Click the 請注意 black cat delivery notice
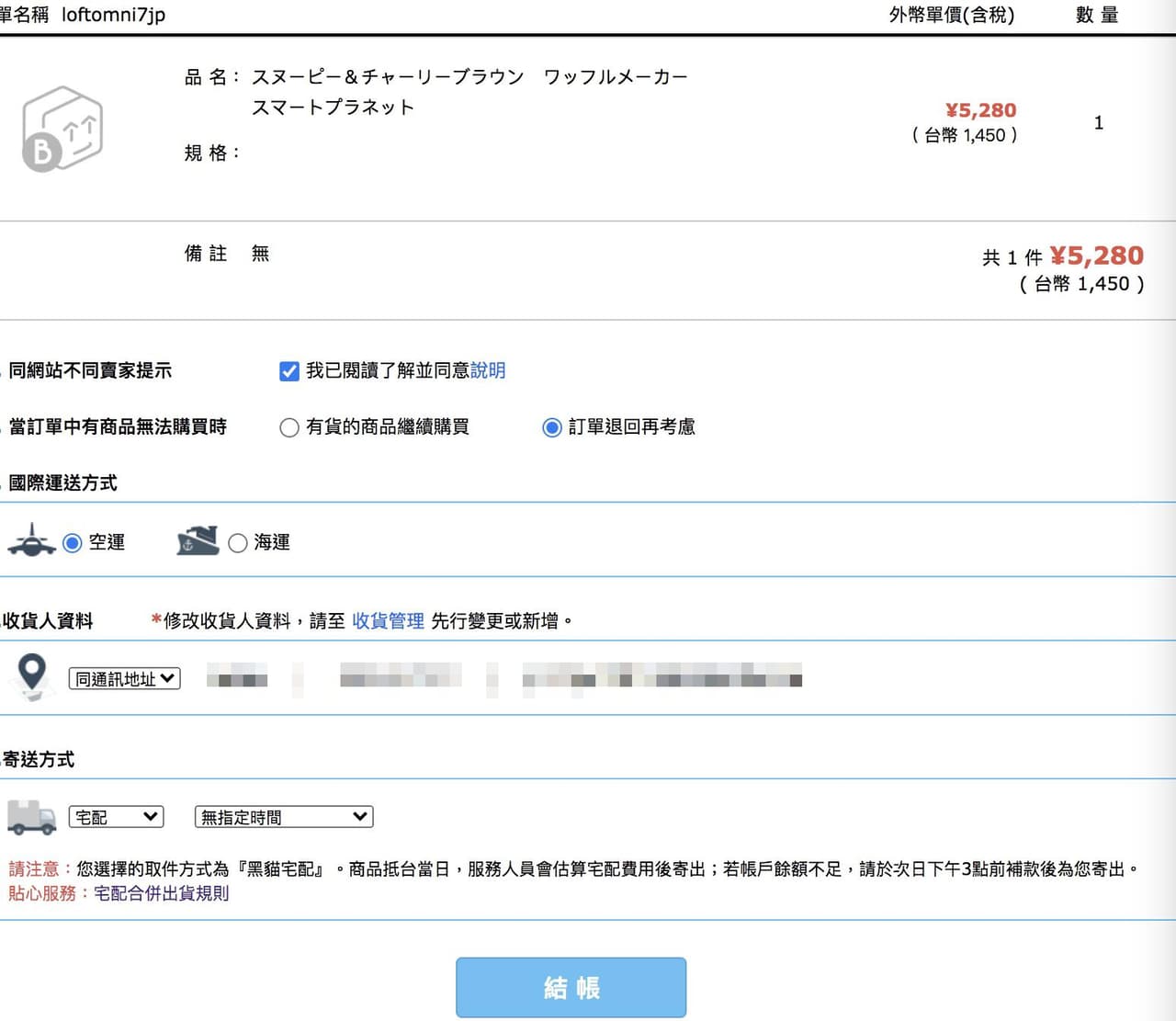1176x1021 pixels. coord(574,869)
